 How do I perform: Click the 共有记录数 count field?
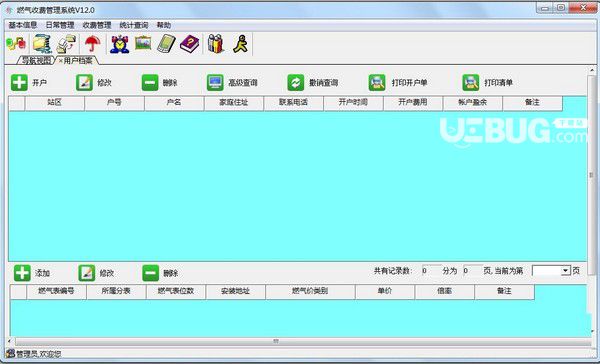431,271
